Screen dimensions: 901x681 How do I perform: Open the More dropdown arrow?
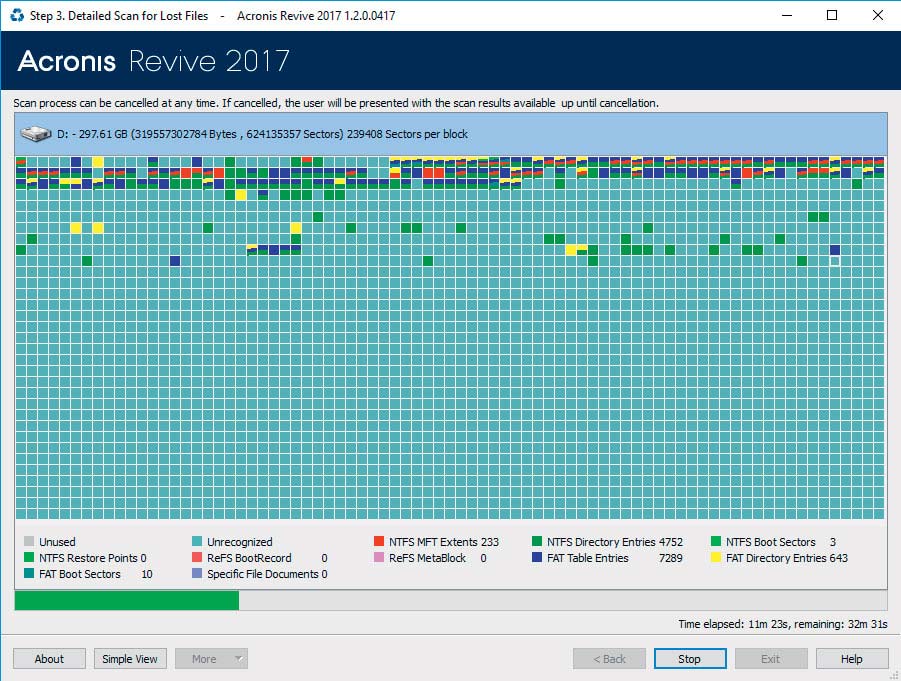(x=238, y=659)
